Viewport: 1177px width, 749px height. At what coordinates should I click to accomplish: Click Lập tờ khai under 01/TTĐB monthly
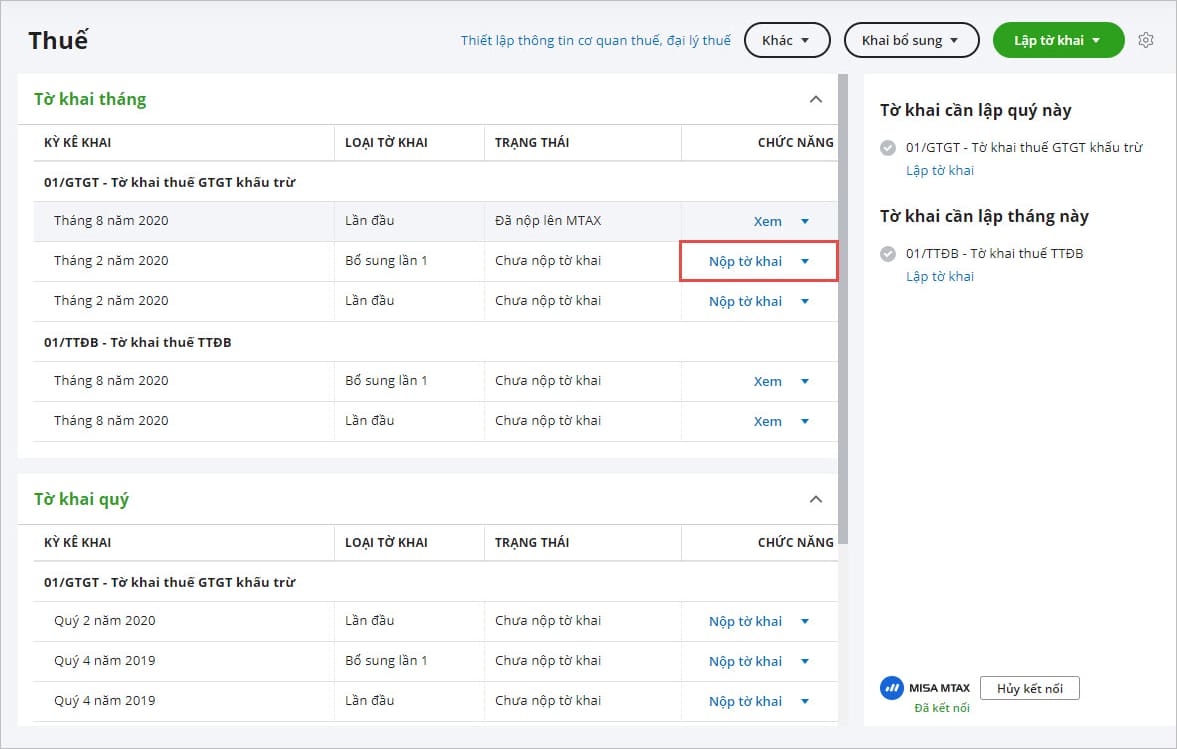pyautogui.click(x=939, y=276)
